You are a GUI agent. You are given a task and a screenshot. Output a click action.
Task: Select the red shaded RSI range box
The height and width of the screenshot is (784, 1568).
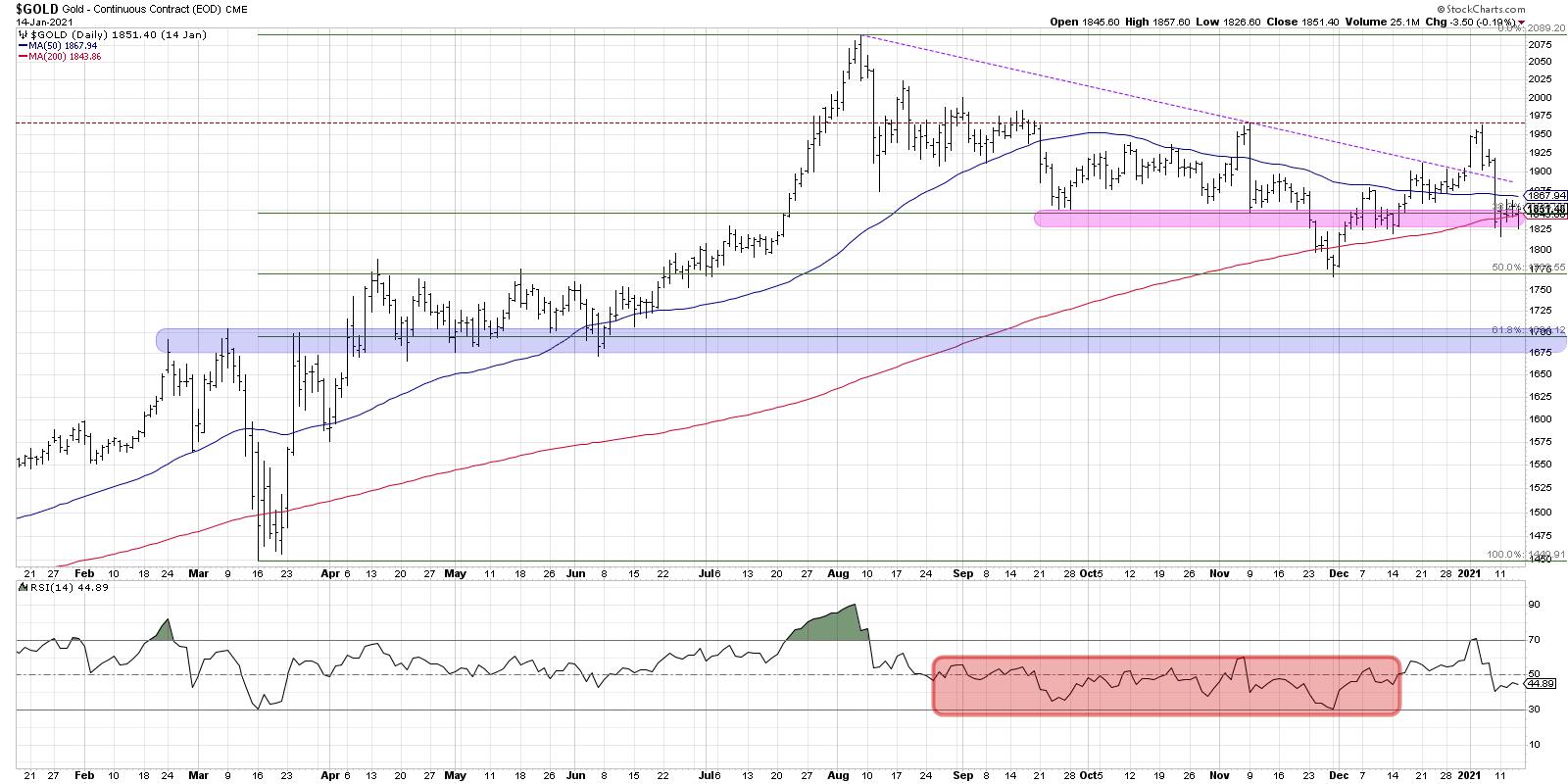click(1166, 684)
